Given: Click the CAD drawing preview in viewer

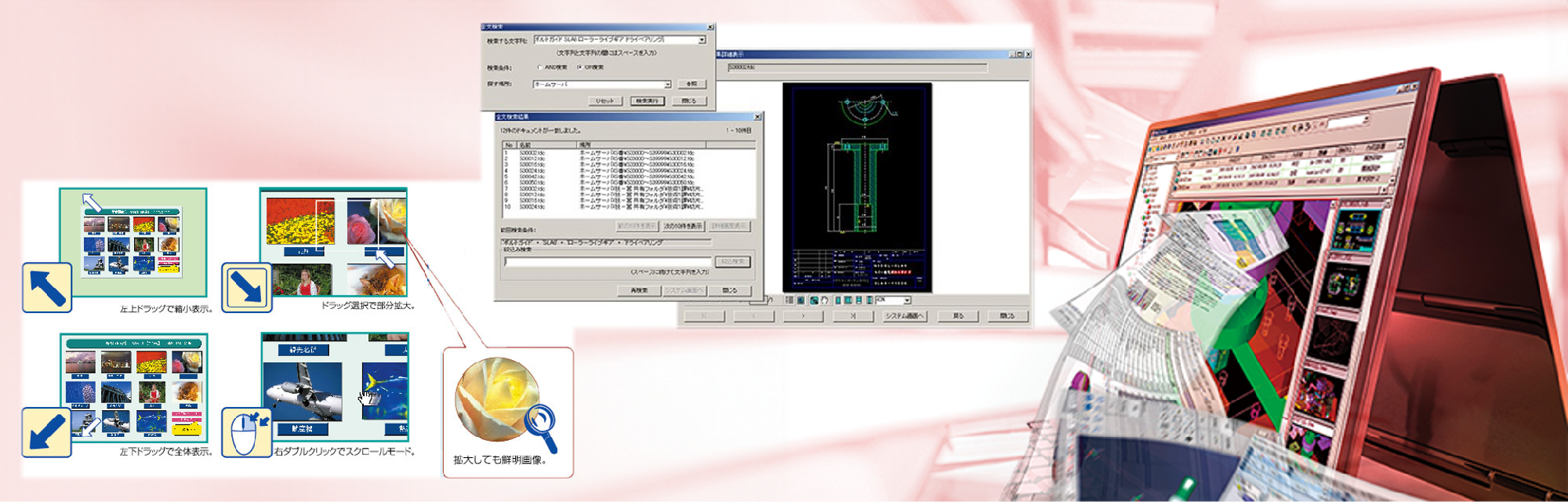Looking at the screenshot, I should 857,188.
